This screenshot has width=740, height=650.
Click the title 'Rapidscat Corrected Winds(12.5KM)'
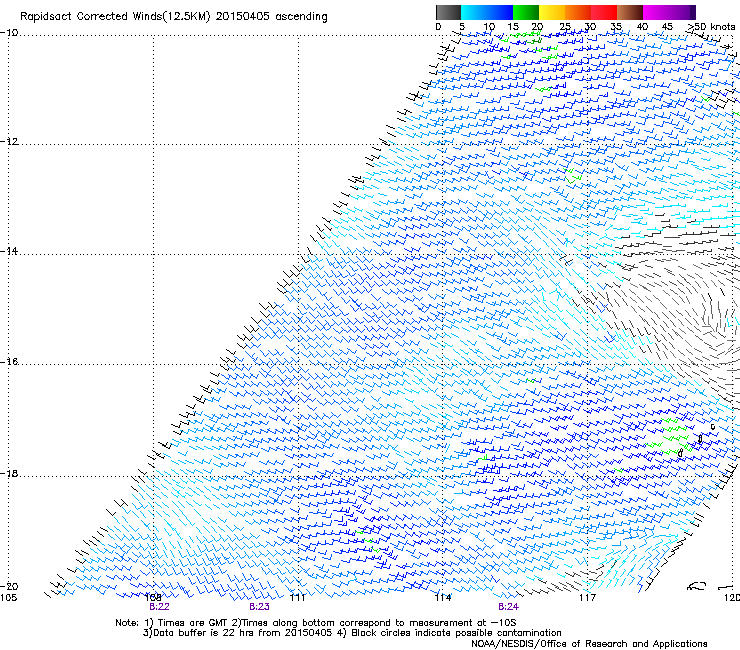tap(115, 17)
